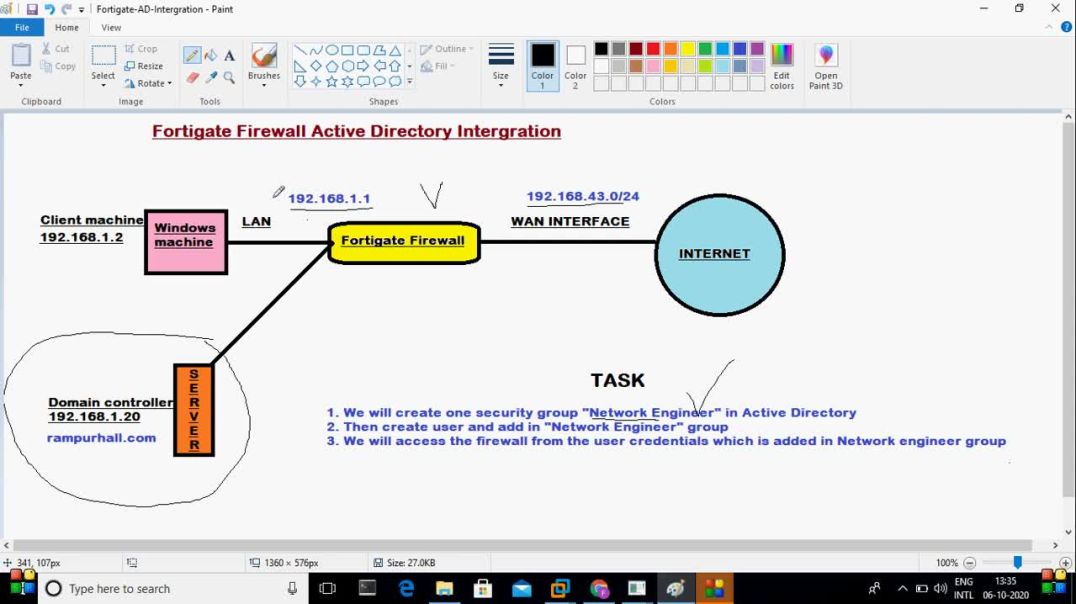Click the Undo icon in title bar
Viewport: 1076px width, 604px height.
coord(49,9)
